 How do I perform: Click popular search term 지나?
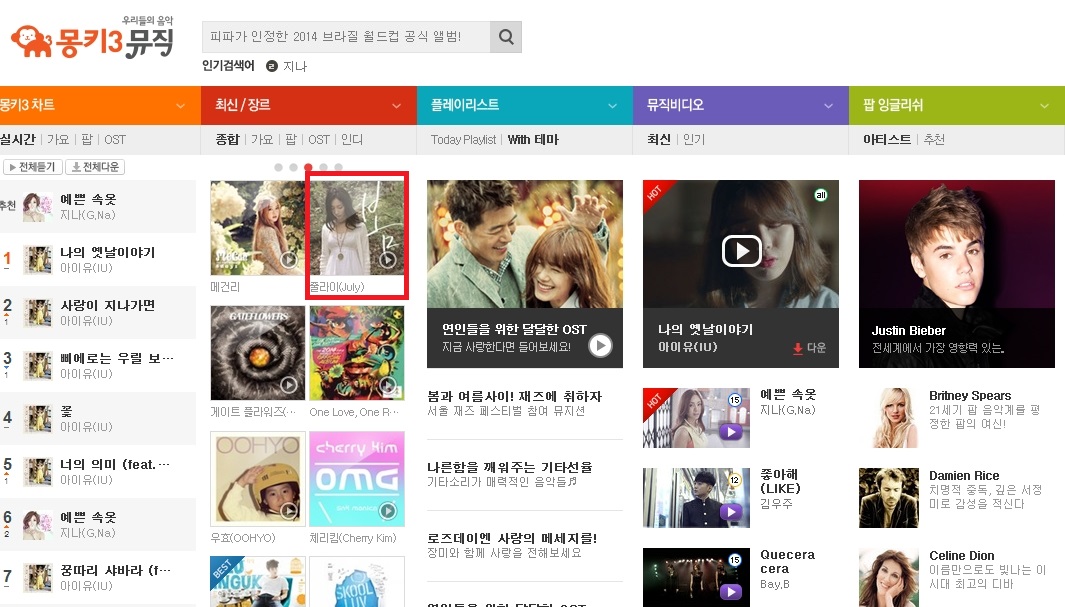[x=295, y=66]
